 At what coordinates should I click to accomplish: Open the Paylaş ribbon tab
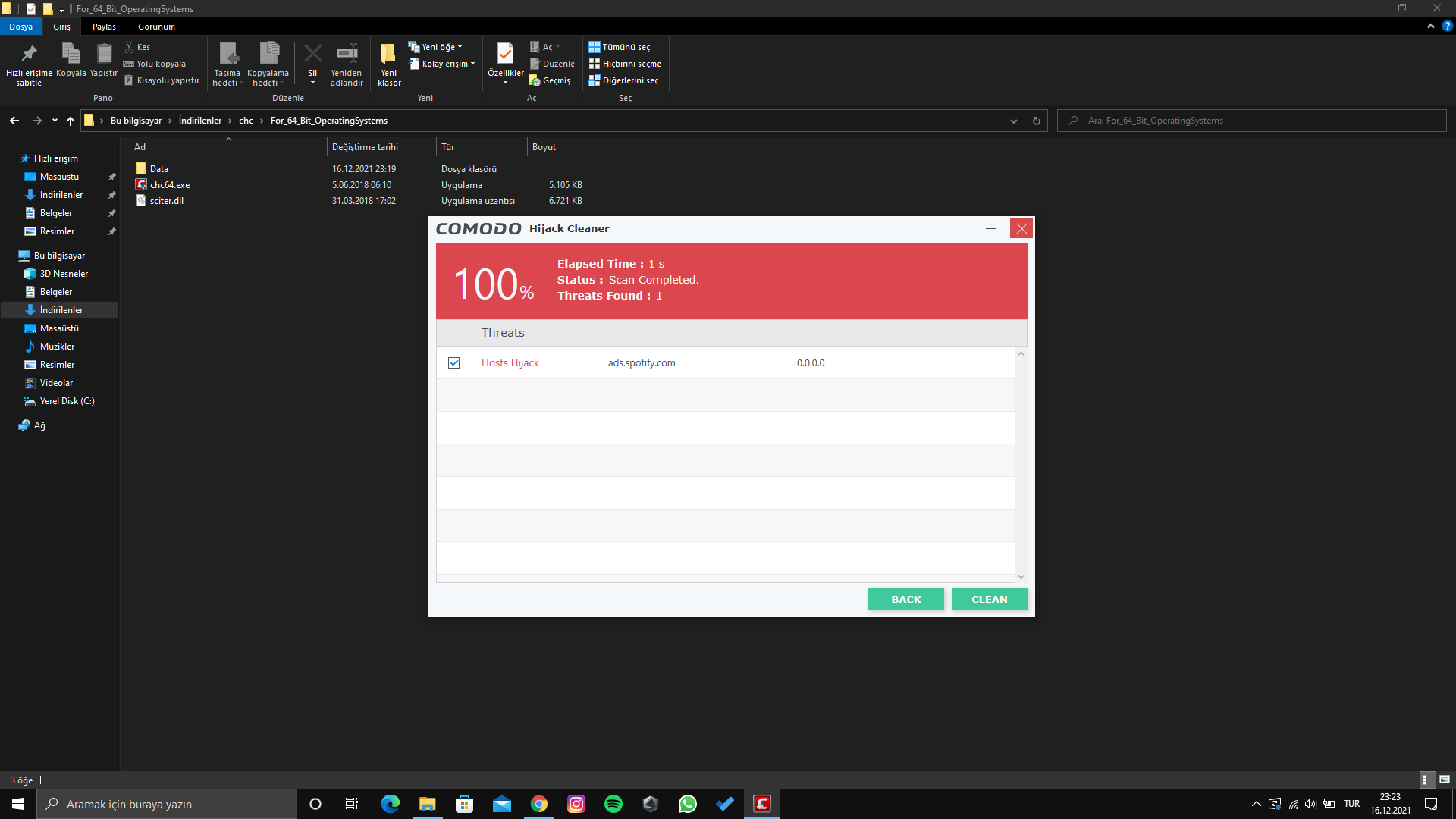(x=104, y=27)
